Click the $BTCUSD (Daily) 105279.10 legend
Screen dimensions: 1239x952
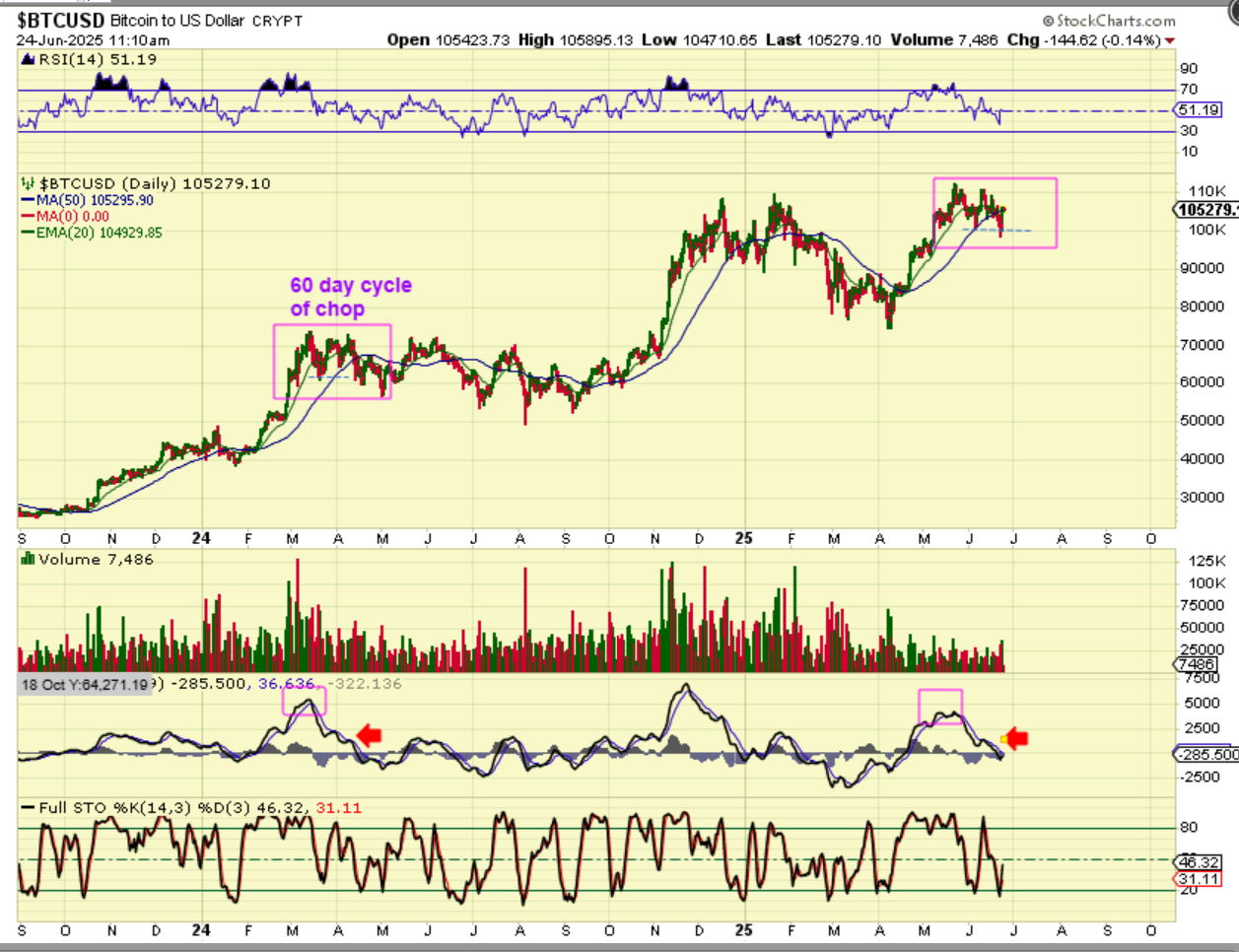click(x=154, y=183)
